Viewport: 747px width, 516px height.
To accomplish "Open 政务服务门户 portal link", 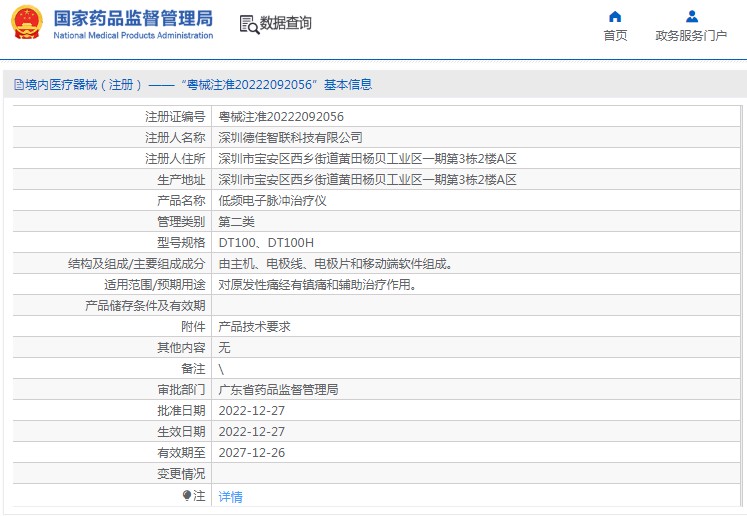I will [691, 35].
